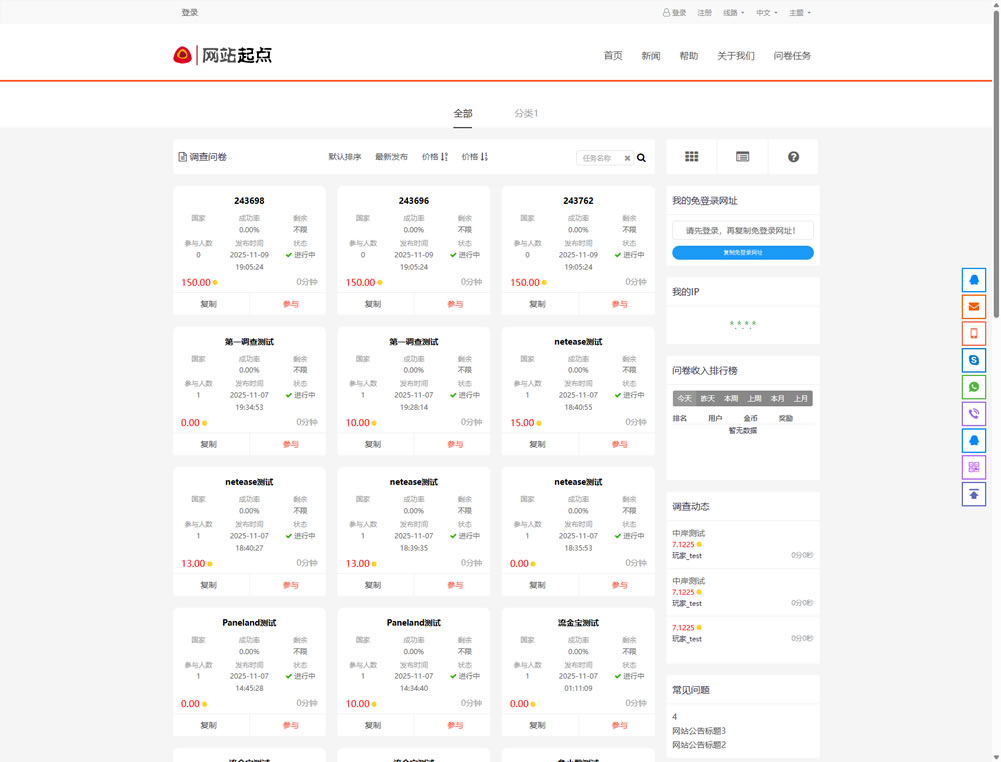Screen dimensions: 1001x762
Task: Switch to list view icon
Action: pyautogui.click(x=742, y=157)
